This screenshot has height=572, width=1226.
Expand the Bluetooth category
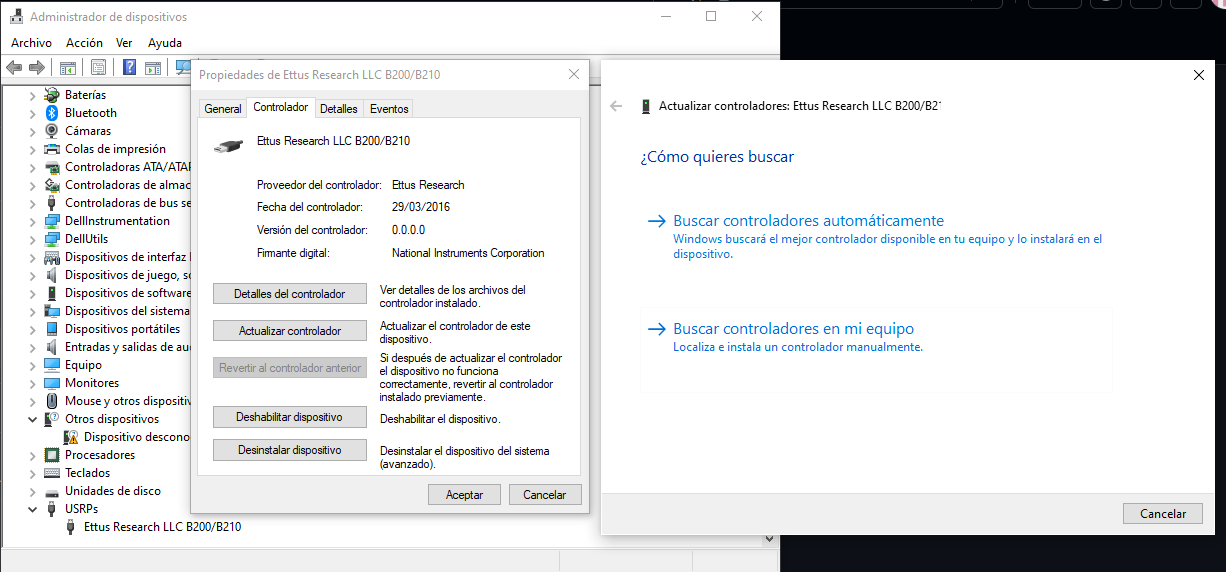(x=32, y=113)
